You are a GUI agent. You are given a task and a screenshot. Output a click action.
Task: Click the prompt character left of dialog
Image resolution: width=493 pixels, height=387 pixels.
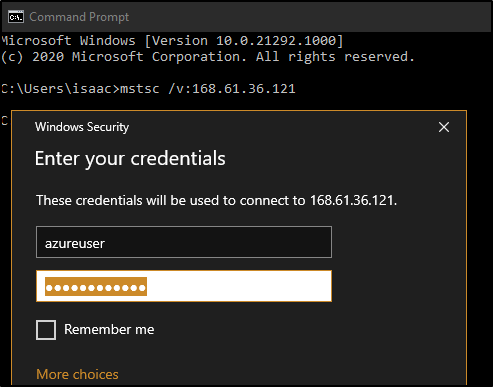4,120
